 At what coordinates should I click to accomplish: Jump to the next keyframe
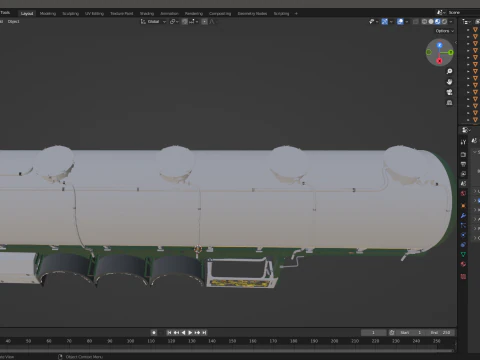coord(197,332)
